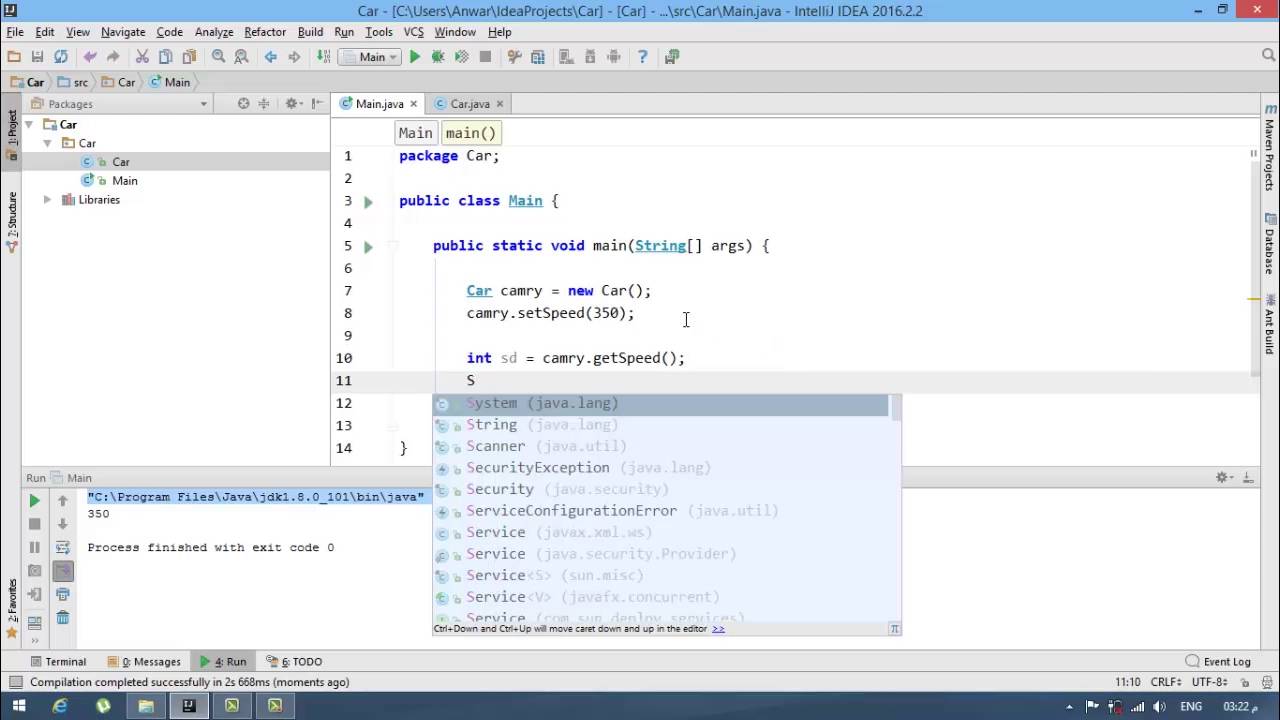The height and width of the screenshot is (720, 1280).
Task: Print console output icon
Action: 63,595
